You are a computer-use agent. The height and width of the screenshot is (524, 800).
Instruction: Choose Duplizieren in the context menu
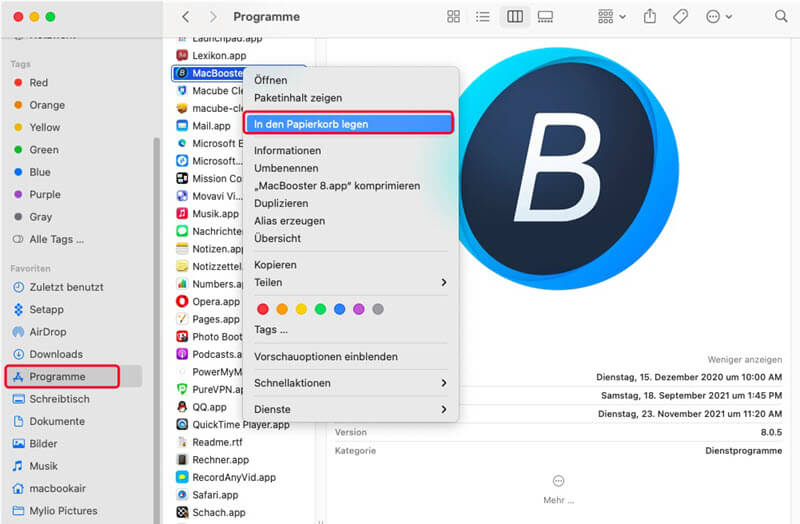point(281,204)
